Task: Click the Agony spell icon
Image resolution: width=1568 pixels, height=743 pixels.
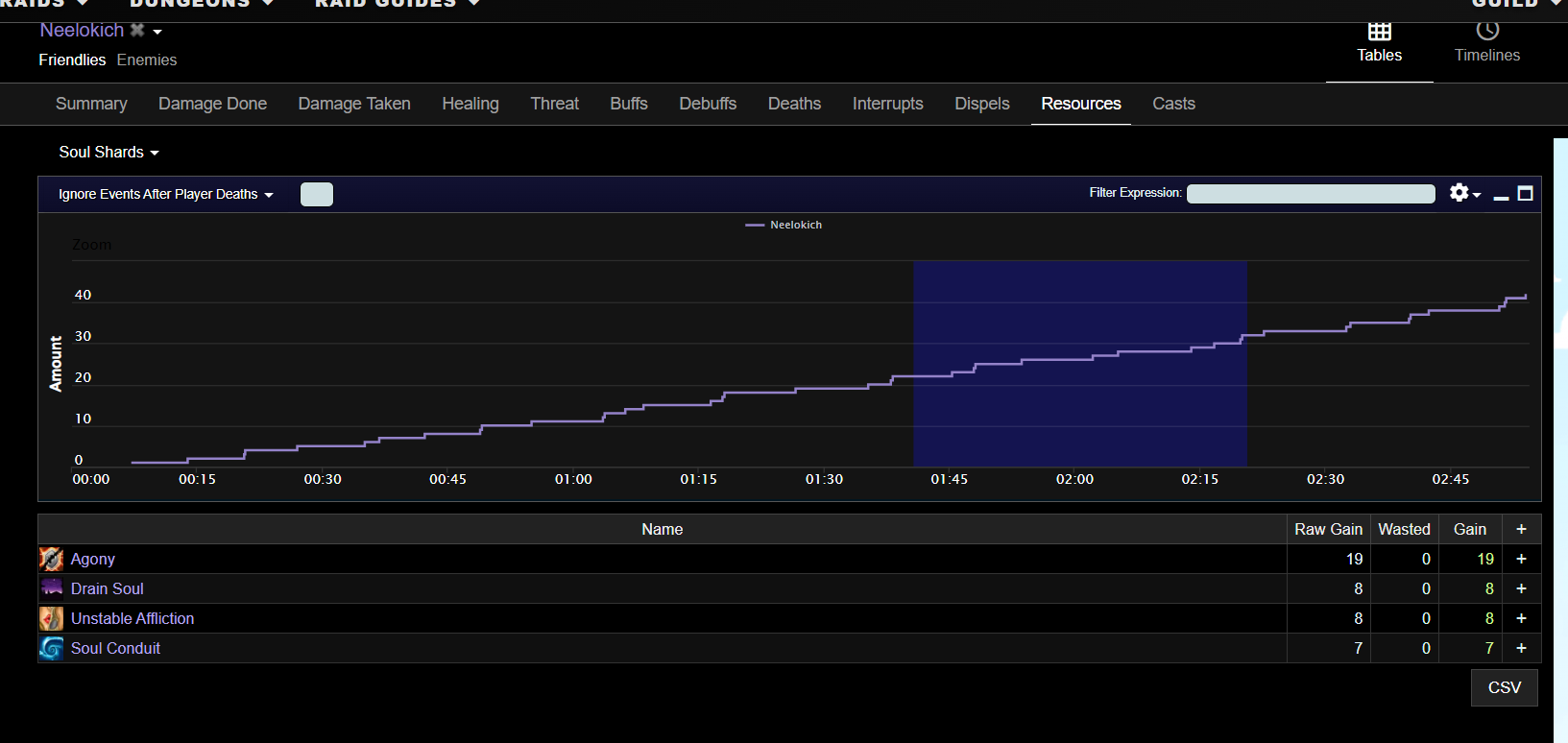Action: pos(52,559)
